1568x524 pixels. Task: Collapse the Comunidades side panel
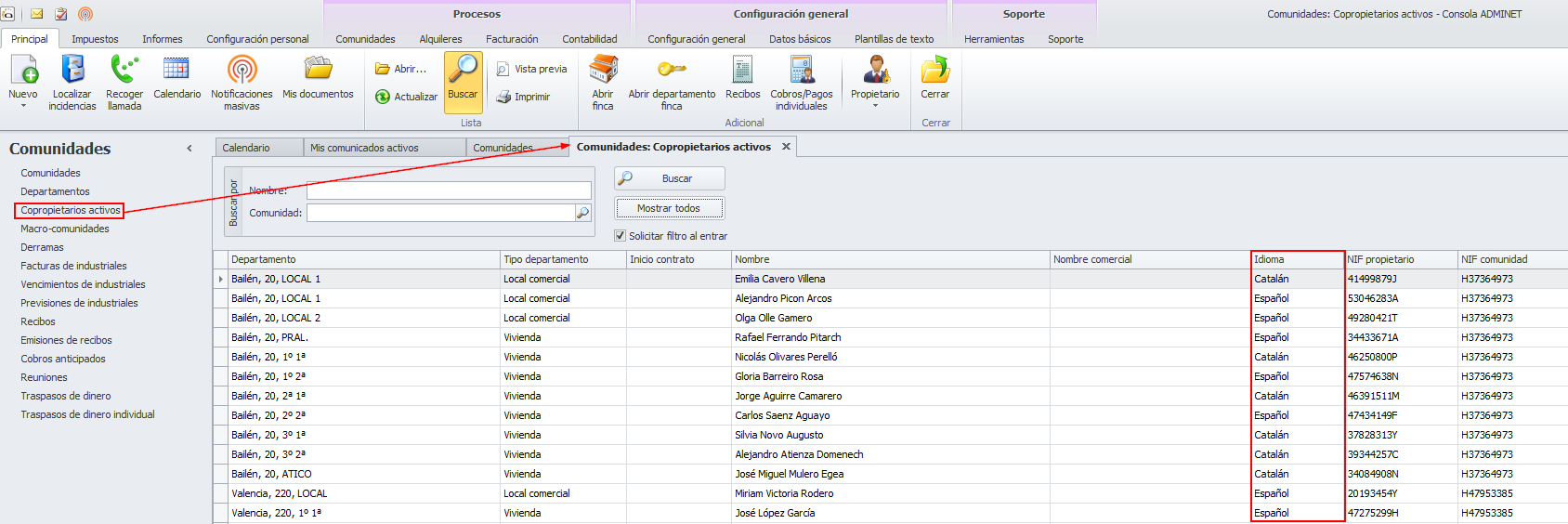pos(189,149)
